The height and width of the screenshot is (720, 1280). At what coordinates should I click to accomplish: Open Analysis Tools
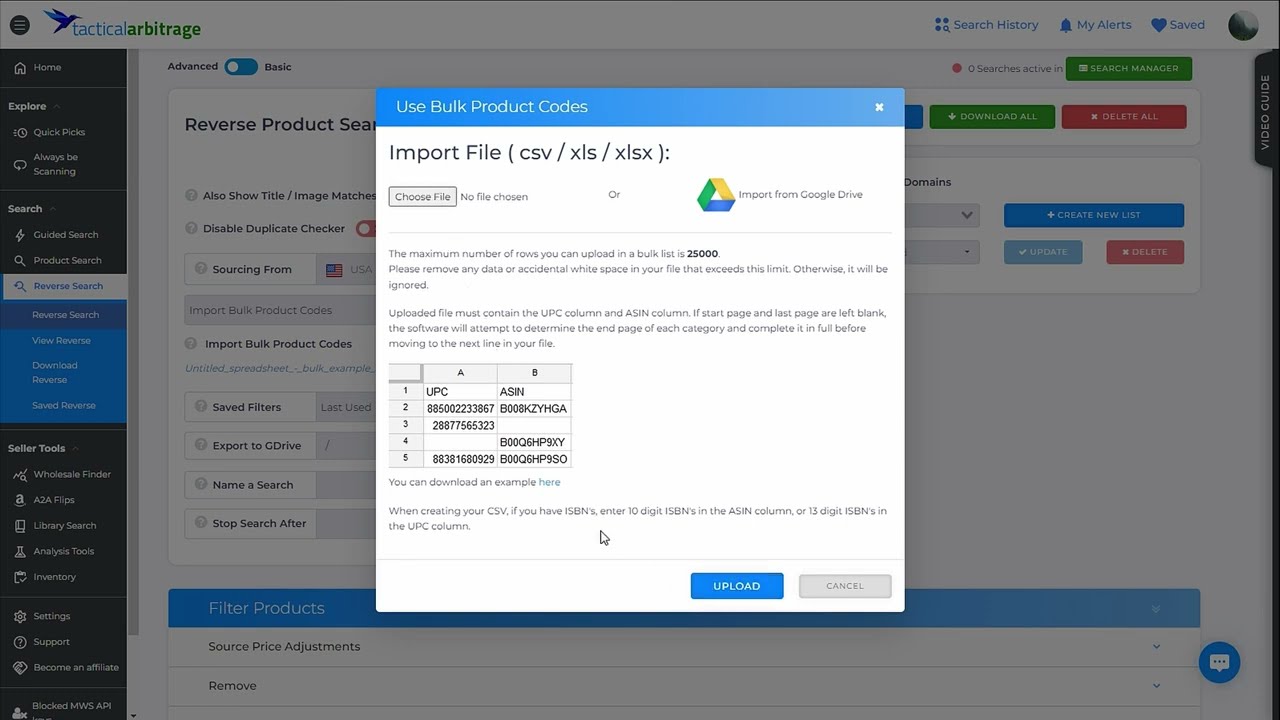[63, 551]
